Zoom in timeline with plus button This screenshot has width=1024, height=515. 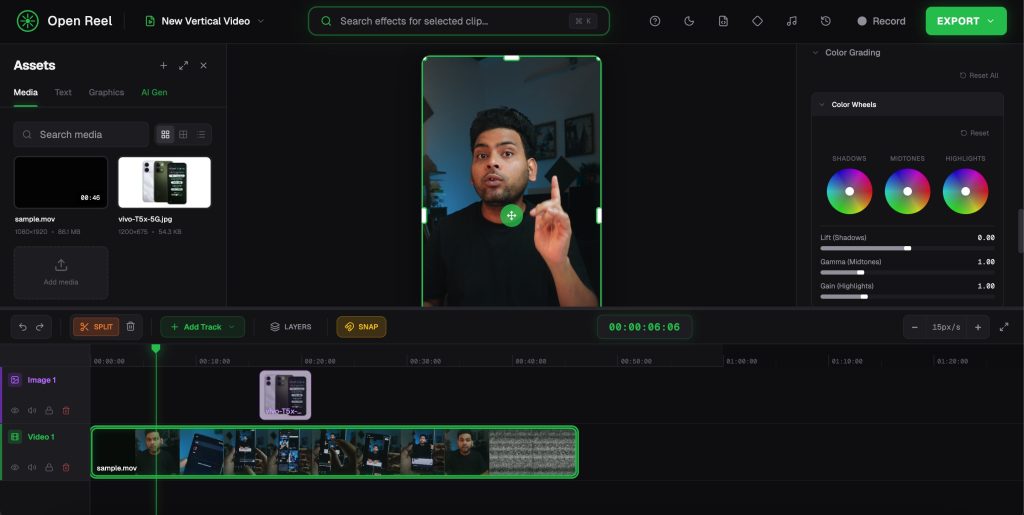click(978, 327)
